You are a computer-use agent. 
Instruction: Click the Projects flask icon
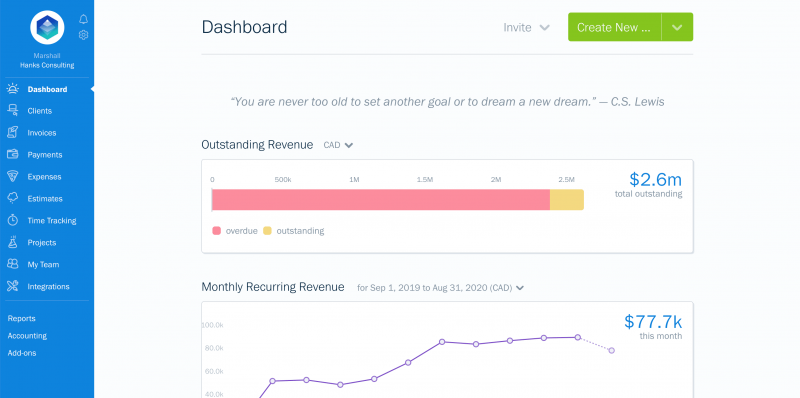point(13,242)
